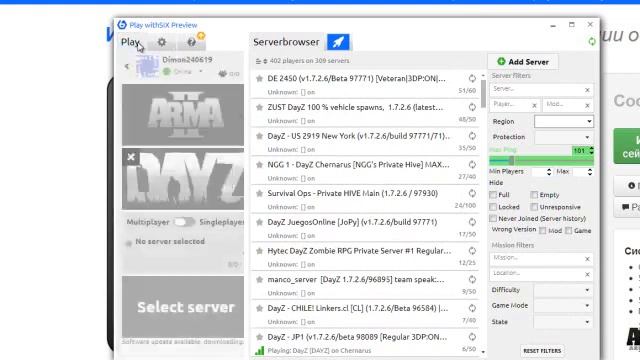
Task: Clear the Mod filter field
Action: (587, 106)
